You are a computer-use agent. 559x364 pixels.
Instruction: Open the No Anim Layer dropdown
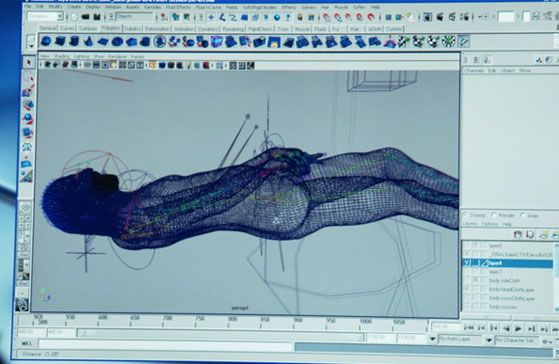(432, 339)
